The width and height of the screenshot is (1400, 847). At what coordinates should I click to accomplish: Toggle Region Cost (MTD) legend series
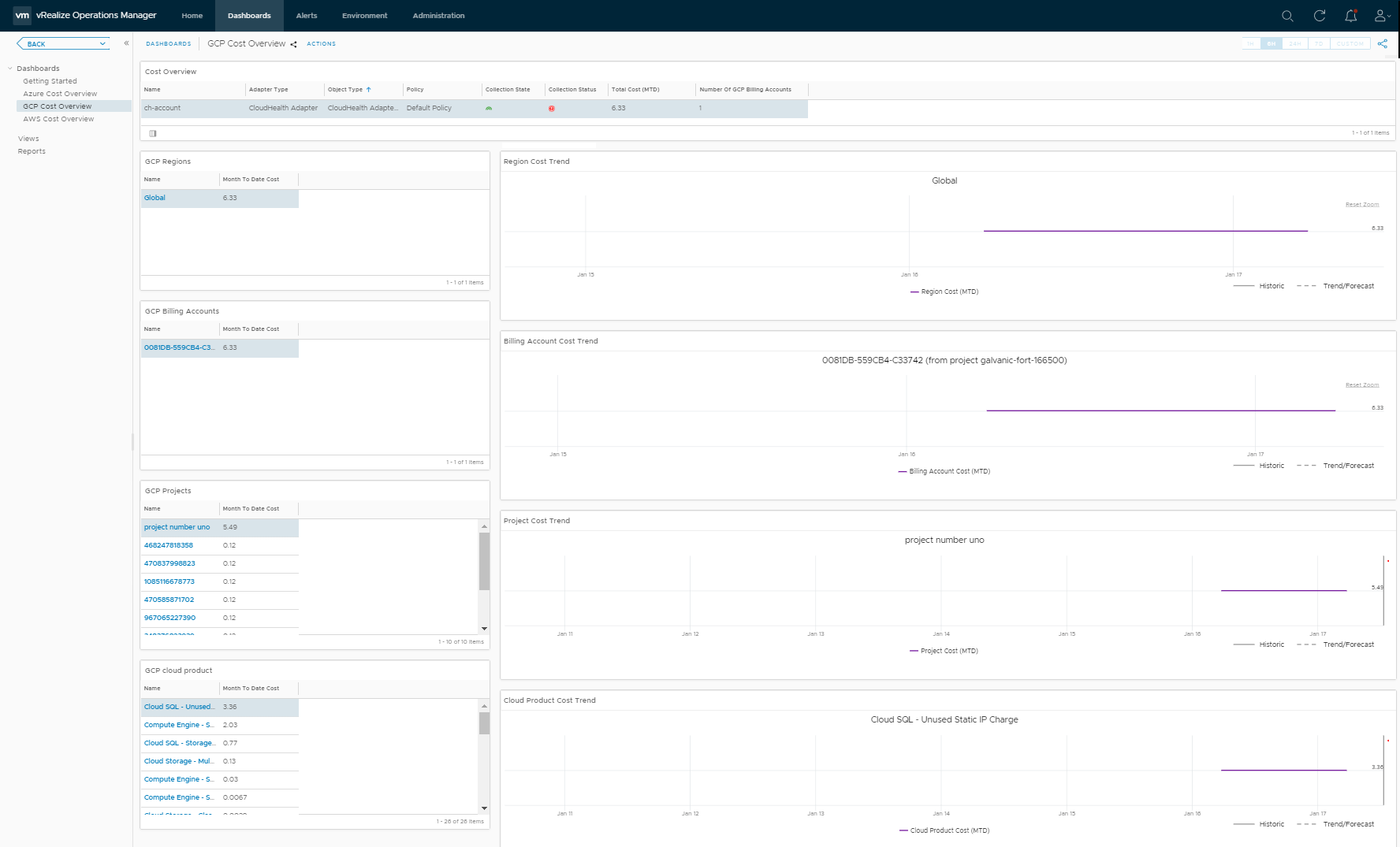[x=944, y=292]
